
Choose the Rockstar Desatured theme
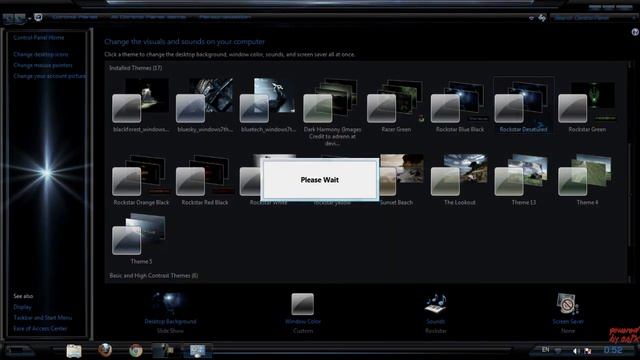523,105
